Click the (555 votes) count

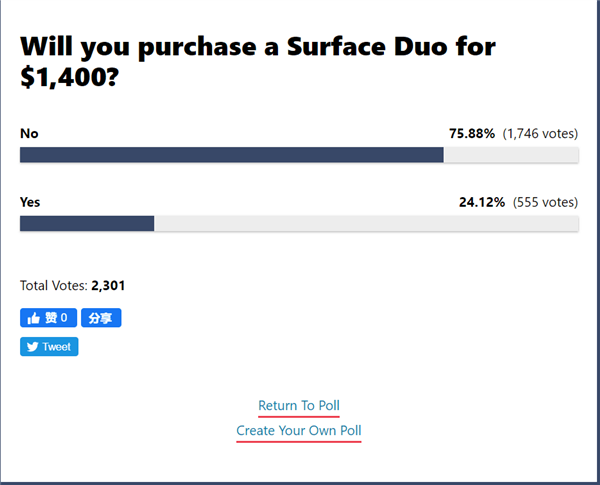(545, 202)
